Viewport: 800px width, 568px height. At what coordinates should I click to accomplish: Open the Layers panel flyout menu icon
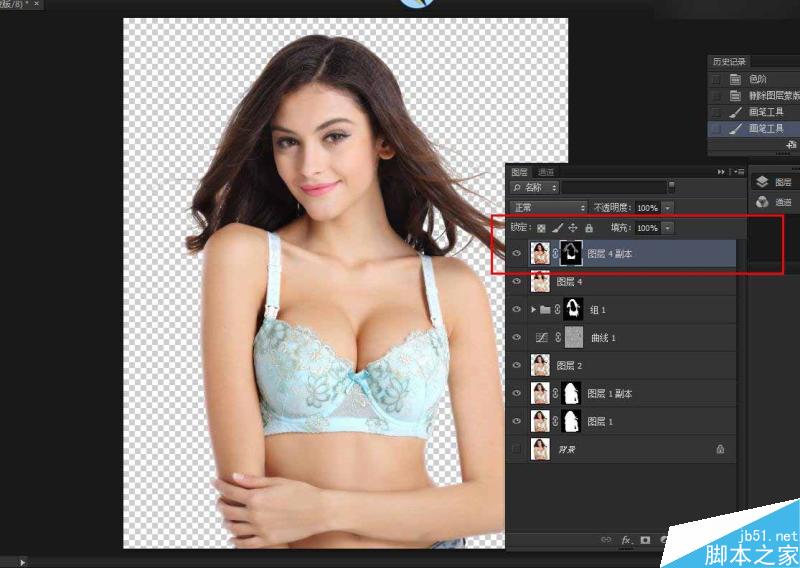point(739,172)
